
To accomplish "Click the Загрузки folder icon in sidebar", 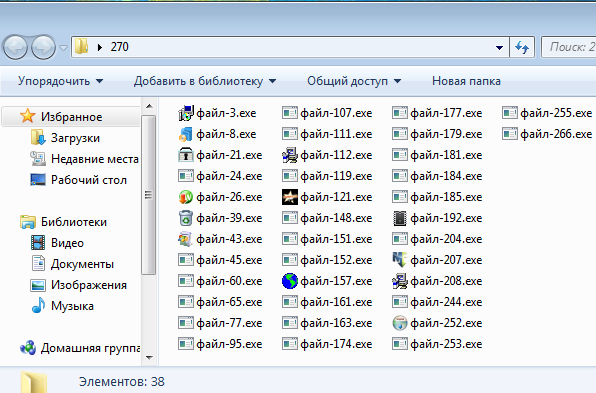I will click(38, 137).
